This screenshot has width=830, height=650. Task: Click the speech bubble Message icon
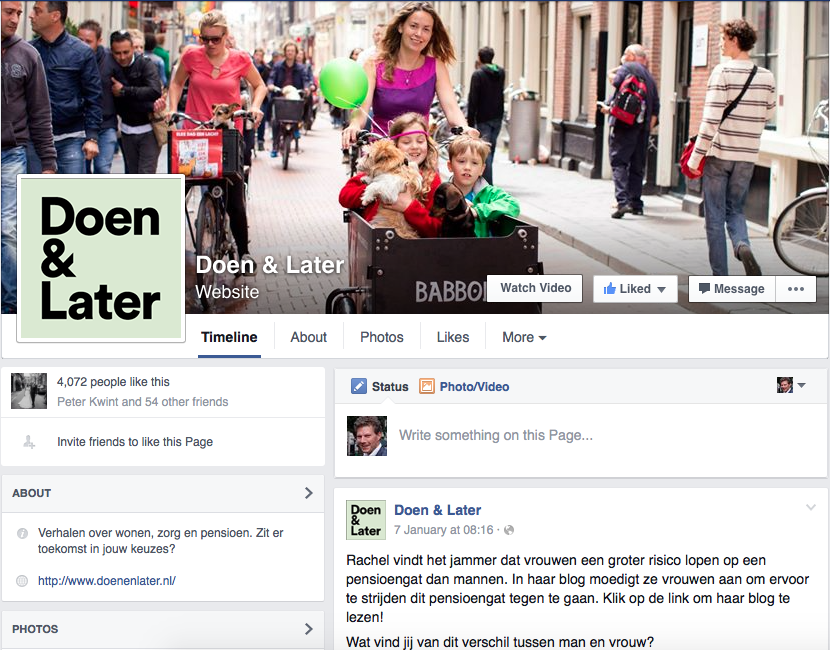tap(704, 288)
